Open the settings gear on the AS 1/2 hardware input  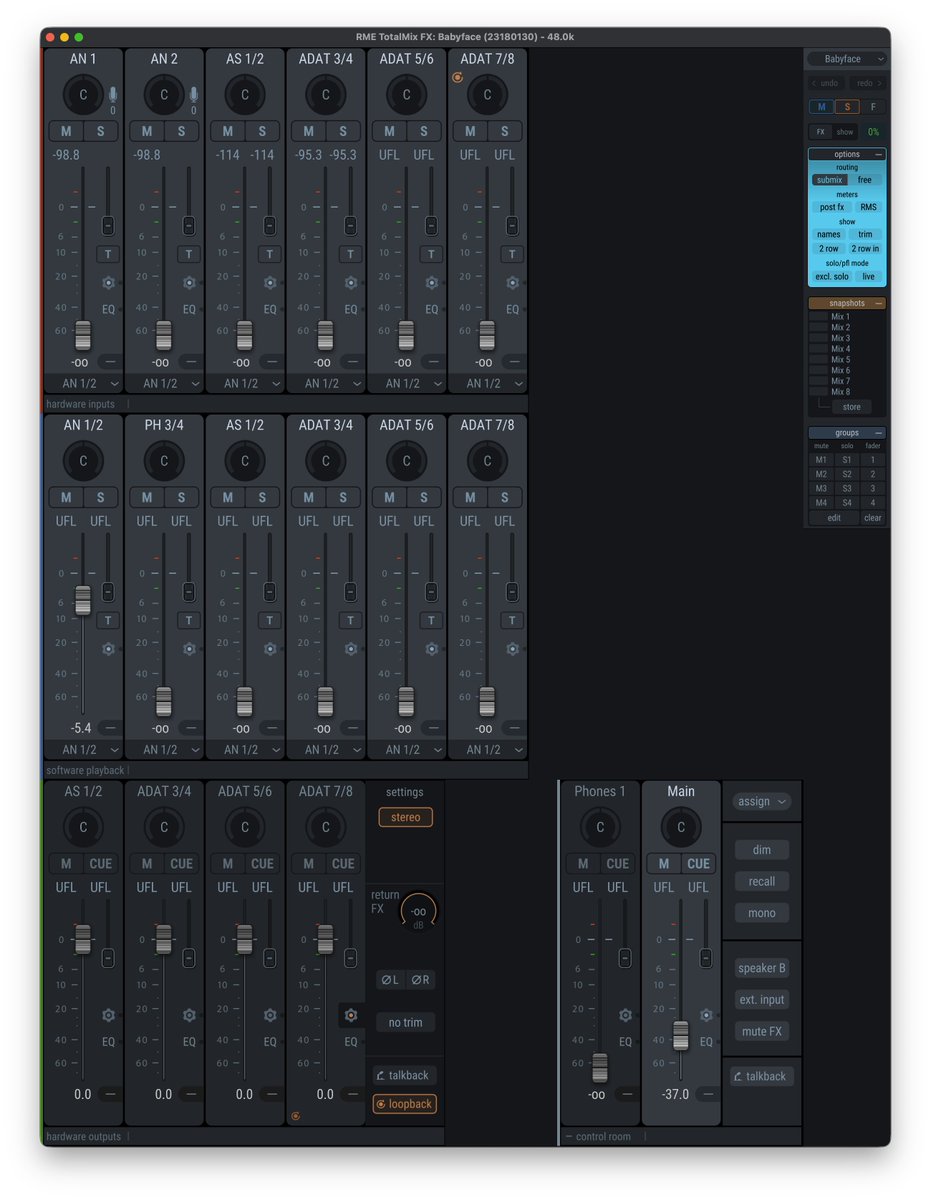pos(270,283)
